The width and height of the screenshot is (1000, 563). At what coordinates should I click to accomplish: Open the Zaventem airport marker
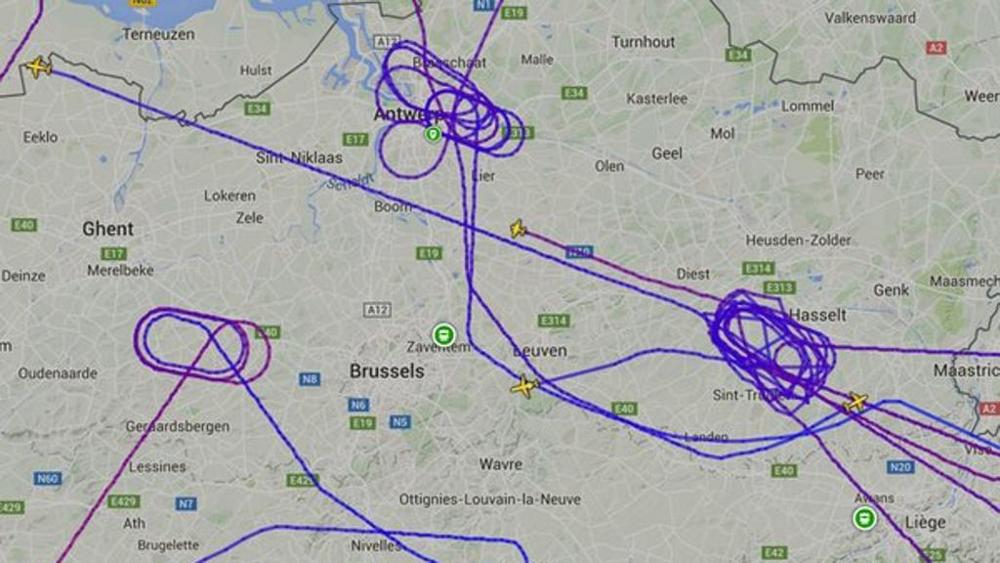click(x=444, y=334)
